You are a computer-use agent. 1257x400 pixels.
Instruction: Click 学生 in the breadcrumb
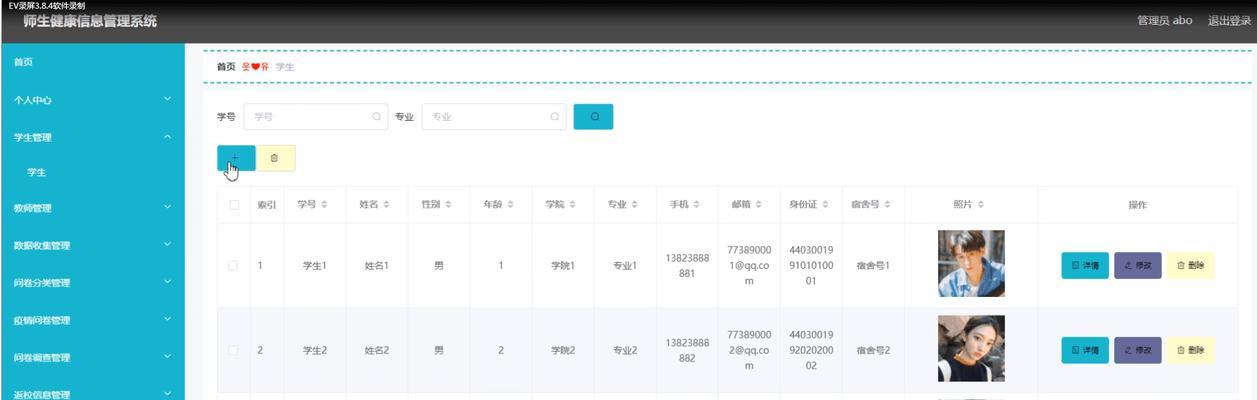tap(285, 67)
